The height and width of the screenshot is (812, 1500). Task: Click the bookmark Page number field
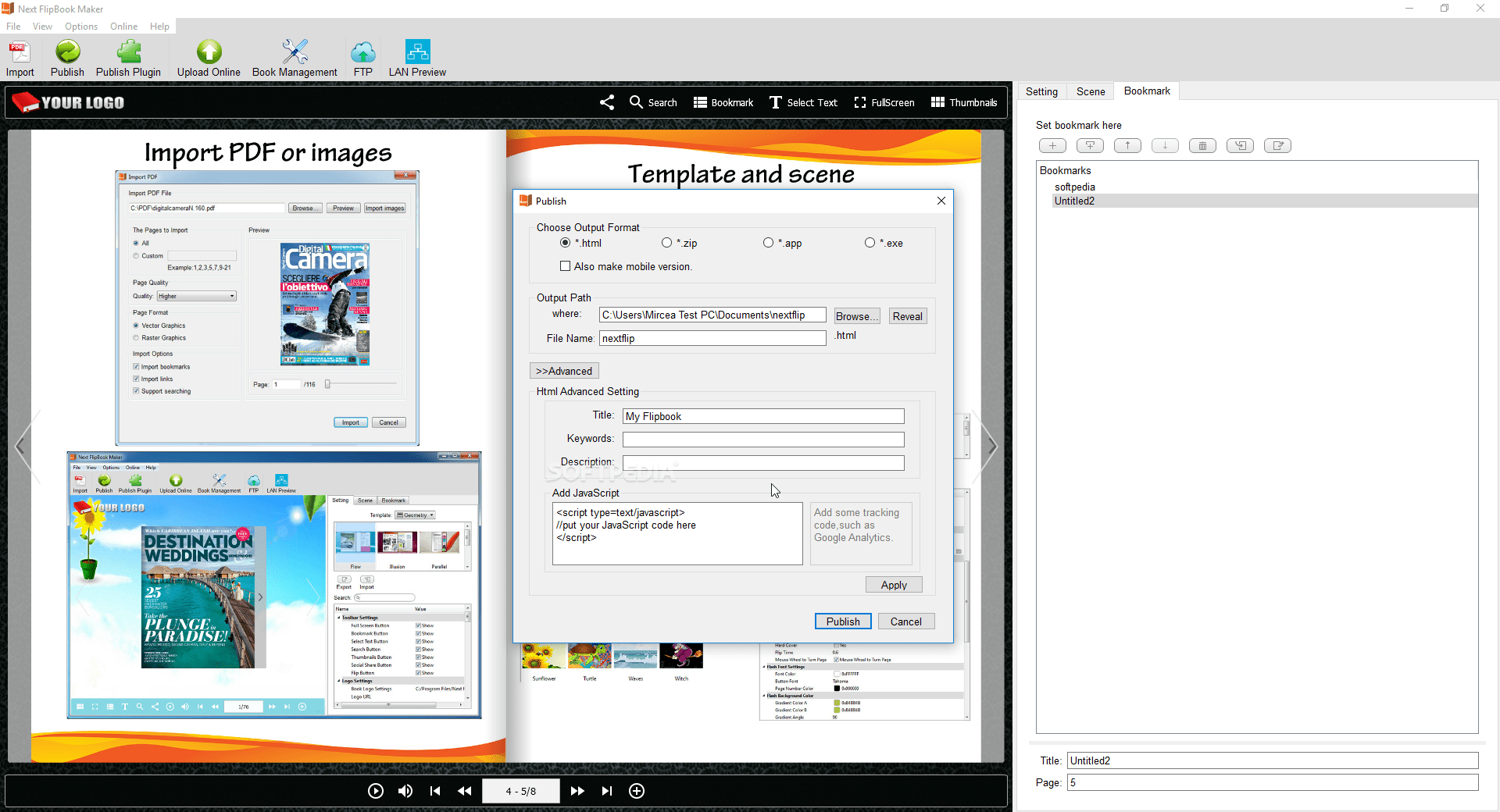click(x=1273, y=782)
